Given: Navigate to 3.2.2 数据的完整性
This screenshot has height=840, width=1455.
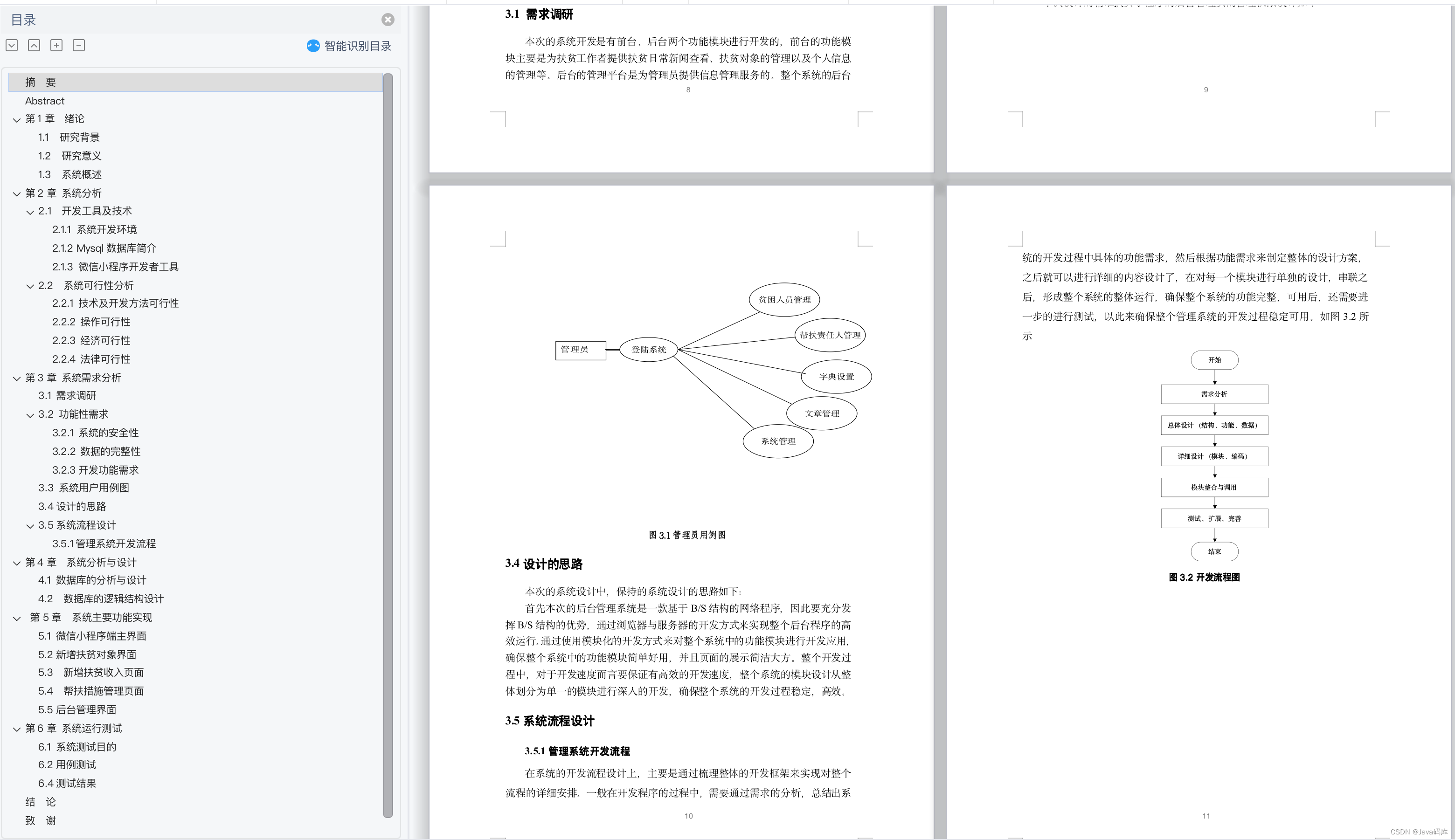Looking at the screenshot, I should (x=97, y=451).
